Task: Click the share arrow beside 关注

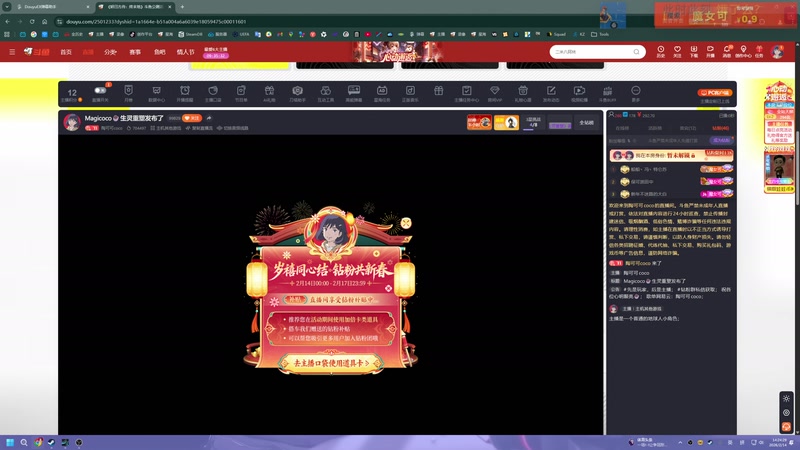Action: click(209, 118)
